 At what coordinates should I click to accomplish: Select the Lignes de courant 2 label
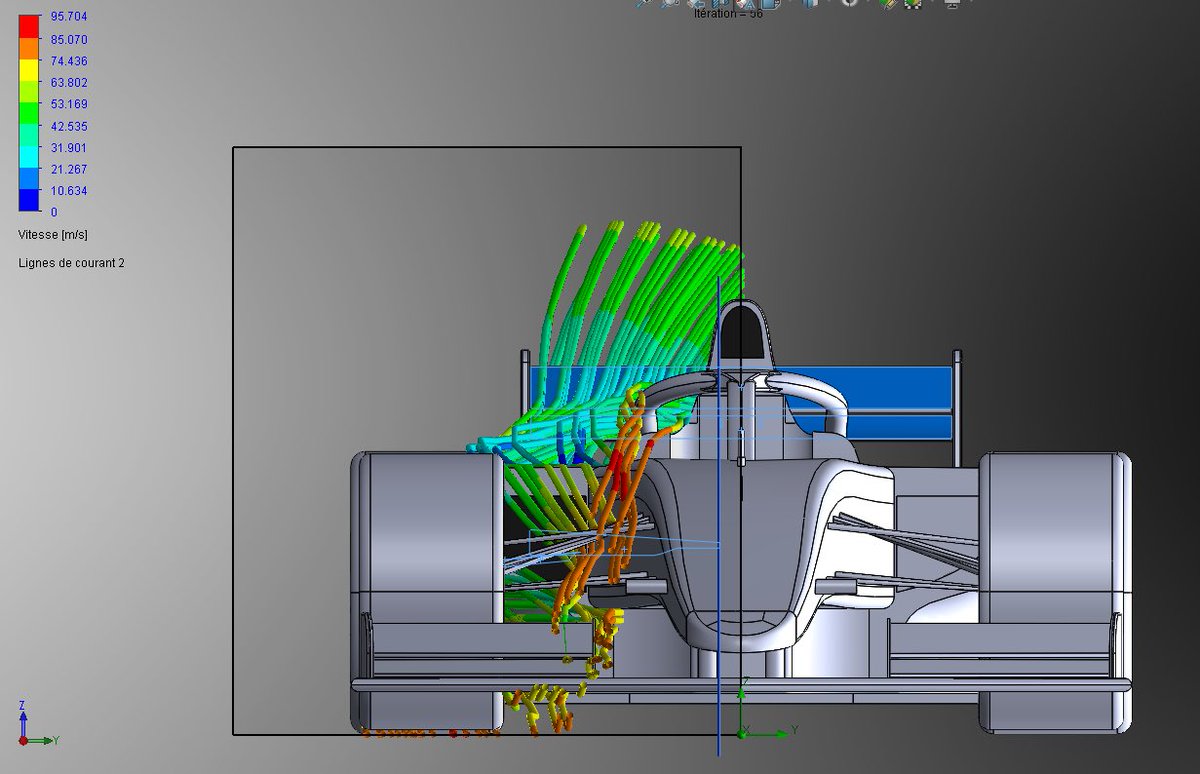pyautogui.click(x=71, y=263)
